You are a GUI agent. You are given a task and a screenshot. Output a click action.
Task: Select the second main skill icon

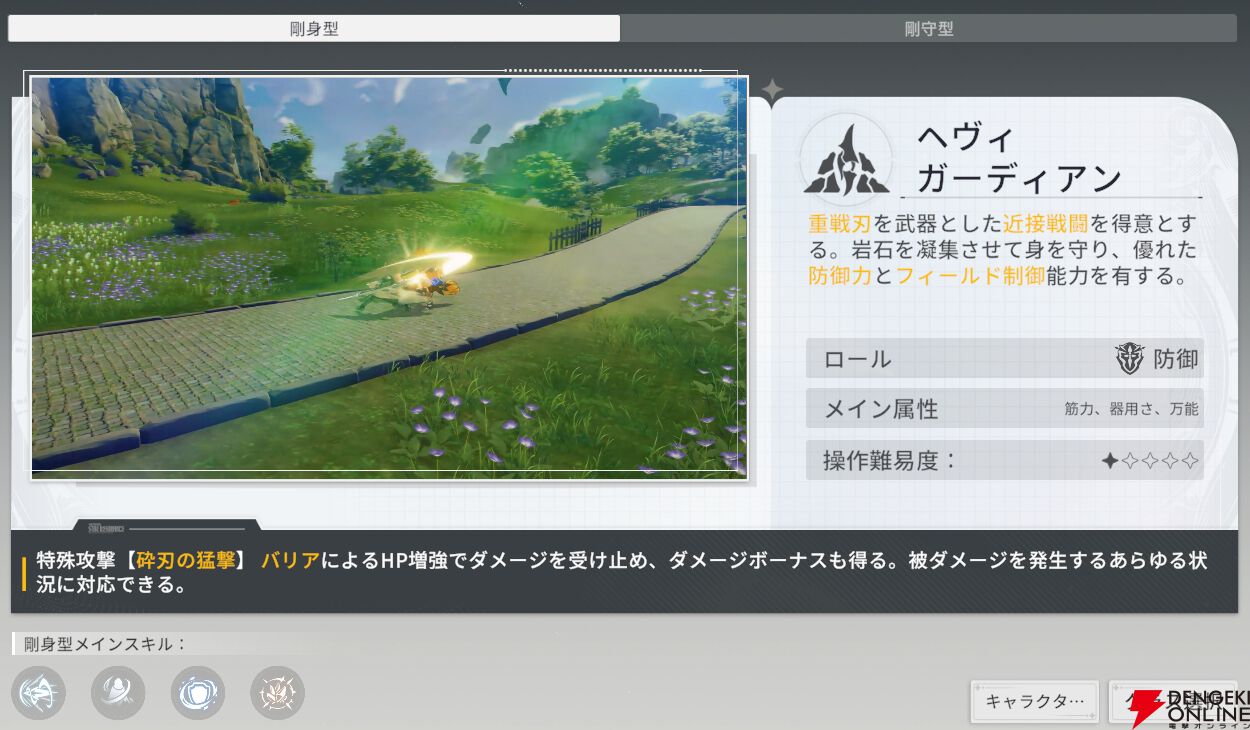click(x=118, y=692)
